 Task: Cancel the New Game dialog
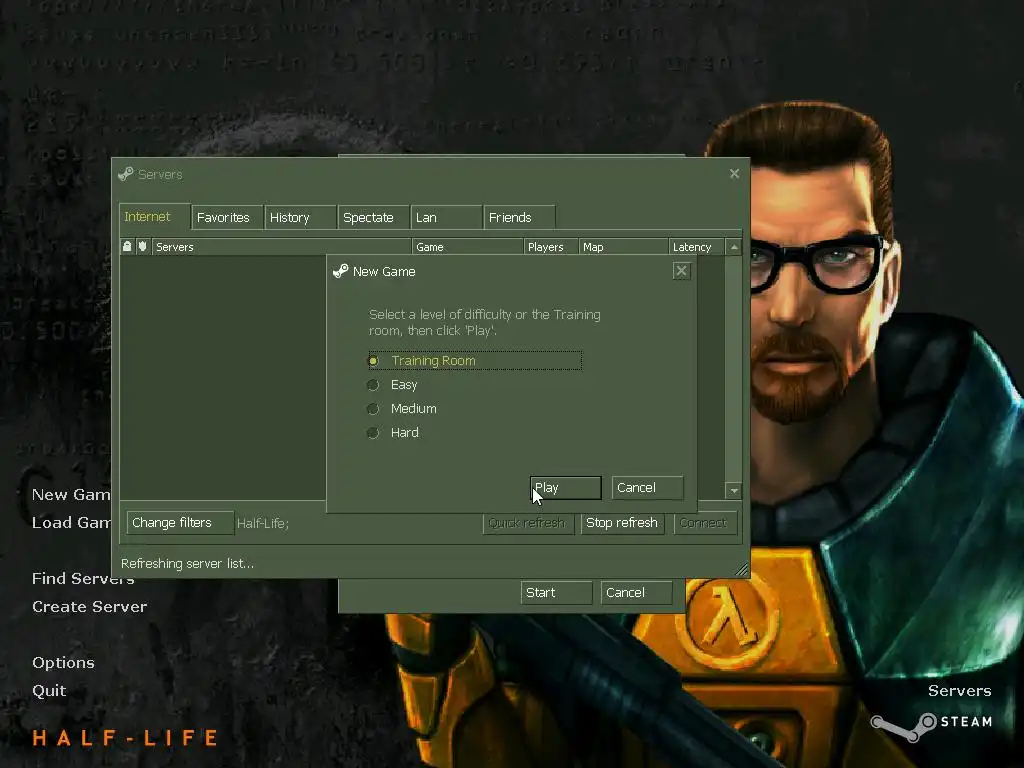click(647, 488)
